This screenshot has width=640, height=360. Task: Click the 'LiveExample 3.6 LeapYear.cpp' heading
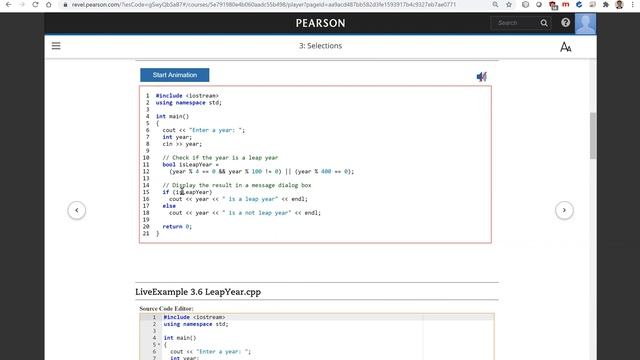pyautogui.click(x=198, y=292)
